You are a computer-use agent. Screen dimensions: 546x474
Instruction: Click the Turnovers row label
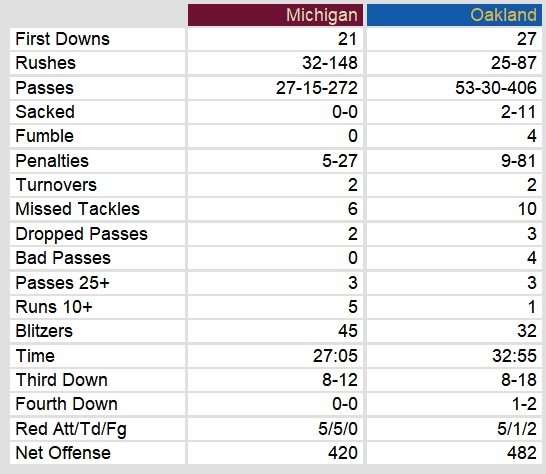click(56, 185)
